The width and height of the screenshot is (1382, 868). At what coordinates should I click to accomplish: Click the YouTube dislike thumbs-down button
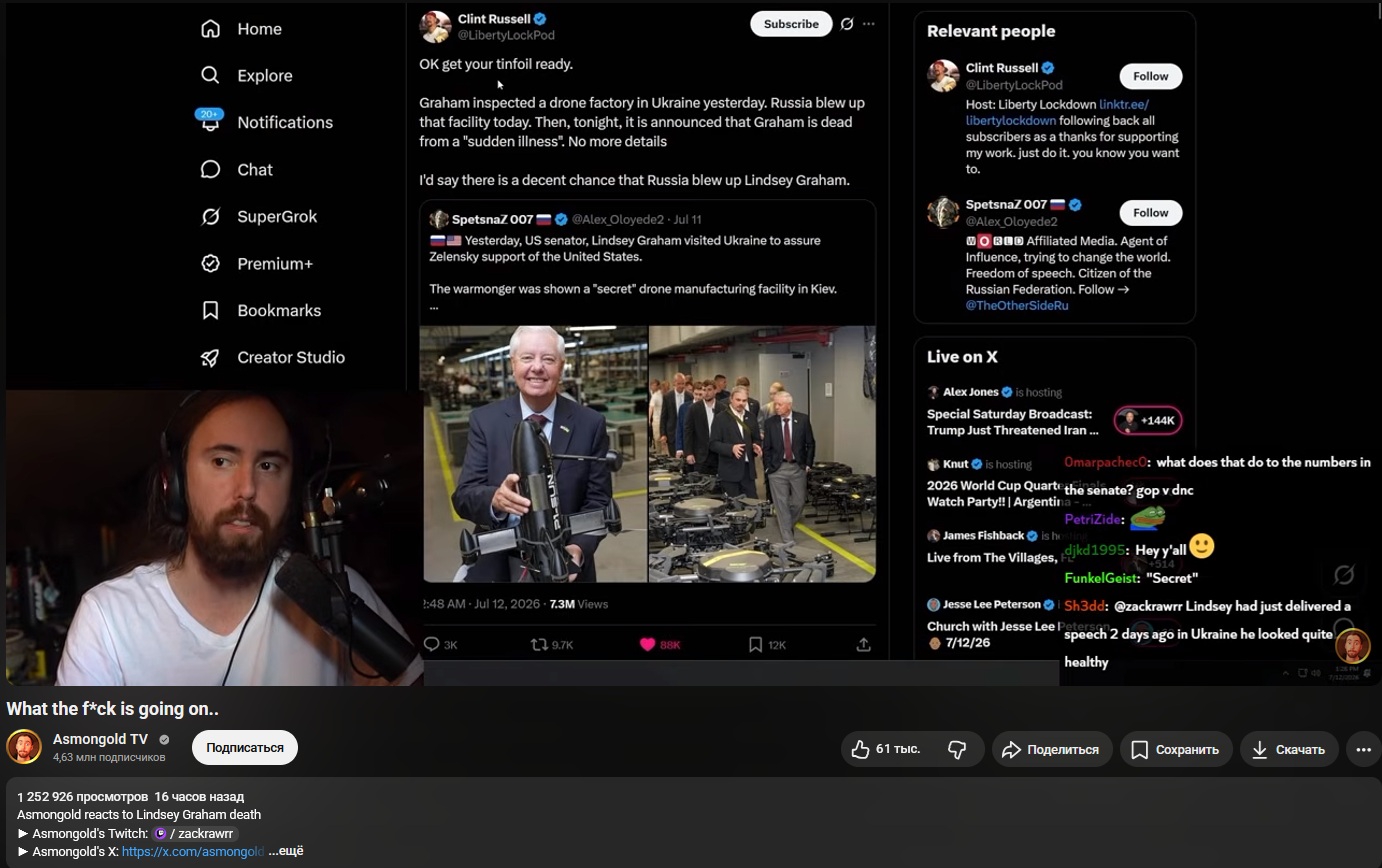point(958,749)
